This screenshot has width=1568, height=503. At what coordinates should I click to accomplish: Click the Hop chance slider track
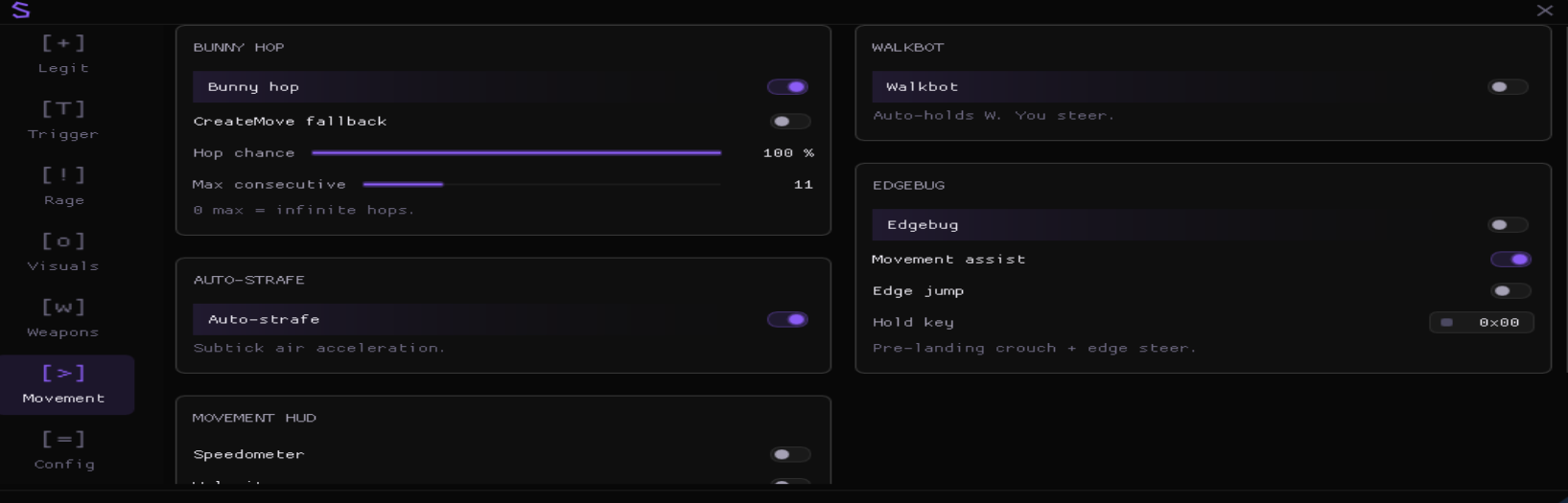516,152
